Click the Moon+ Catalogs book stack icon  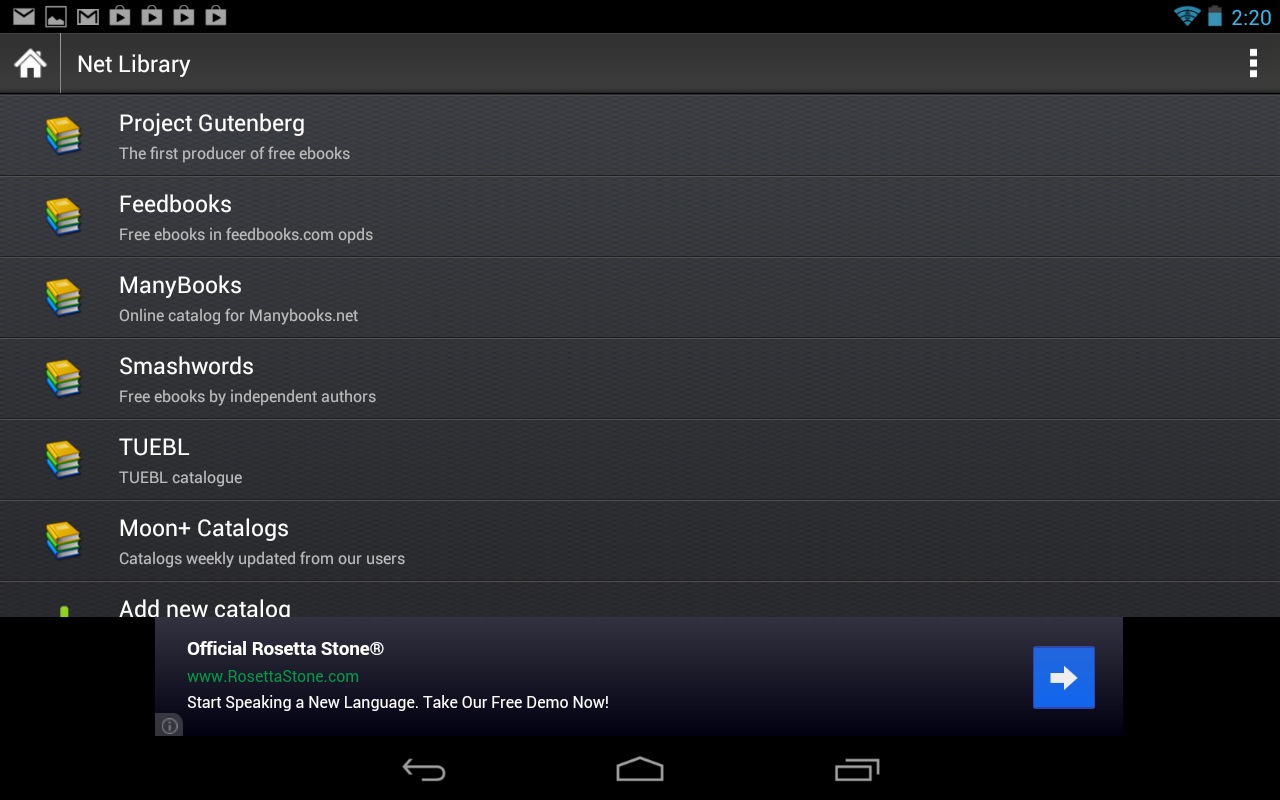point(63,541)
